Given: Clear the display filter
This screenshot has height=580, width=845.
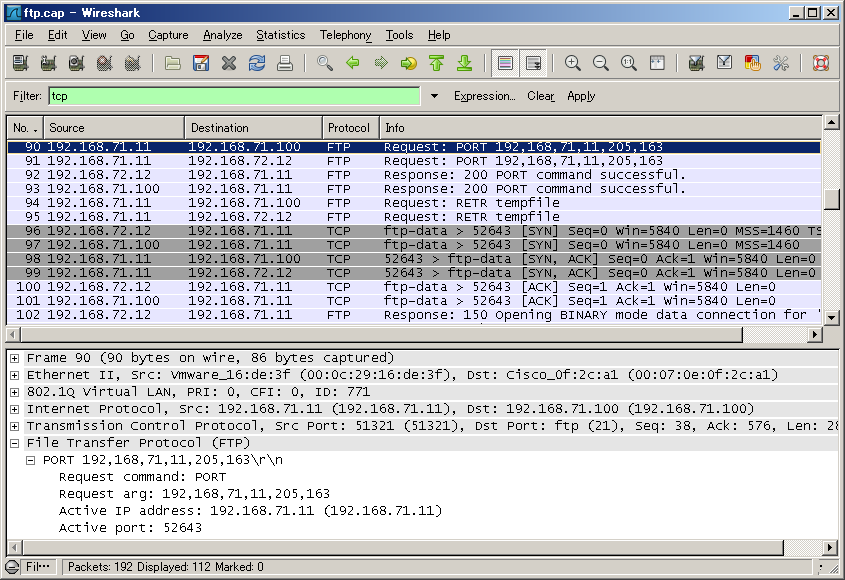Looking at the screenshot, I should click(541, 96).
